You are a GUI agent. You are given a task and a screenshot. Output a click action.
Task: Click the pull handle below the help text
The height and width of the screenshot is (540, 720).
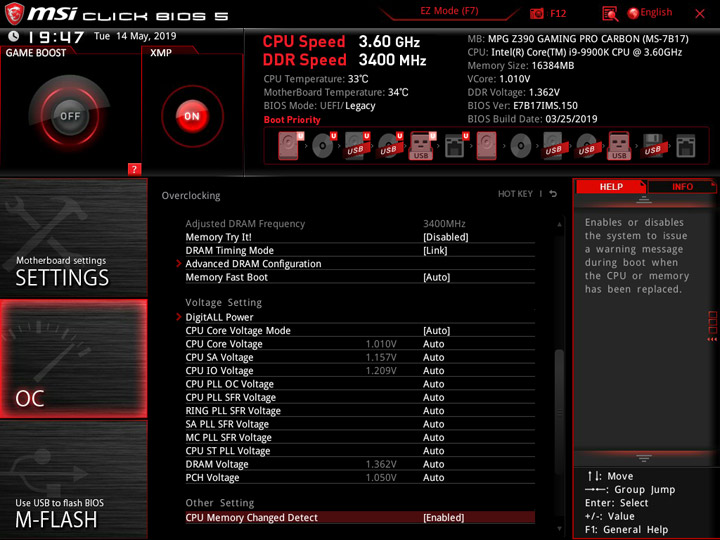coord(644,458)
